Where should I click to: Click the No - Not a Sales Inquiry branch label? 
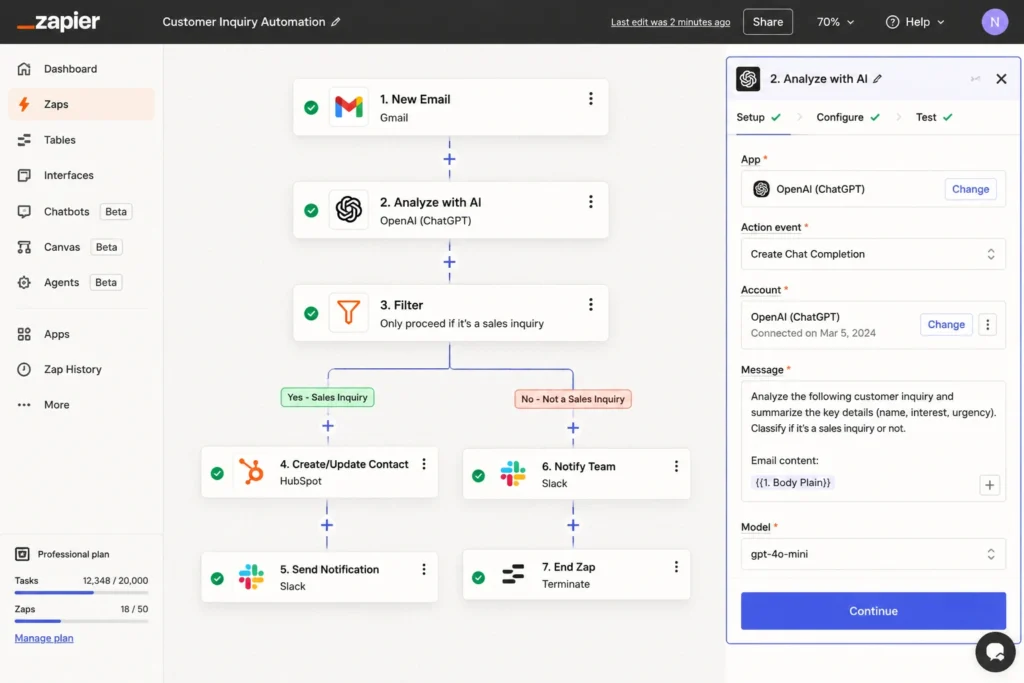pos(573,399)
